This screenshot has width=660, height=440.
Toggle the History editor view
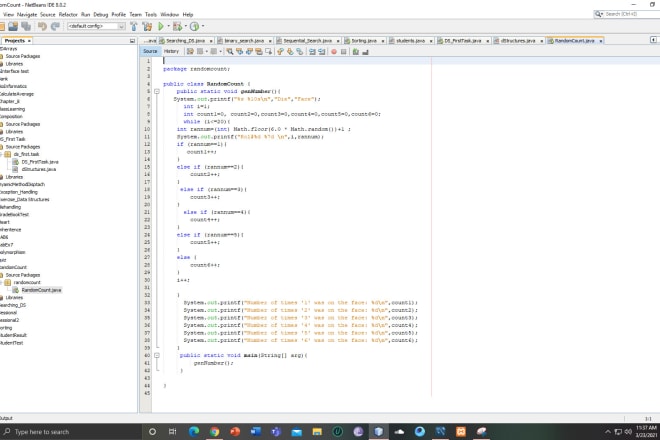[x=171, y=50]
